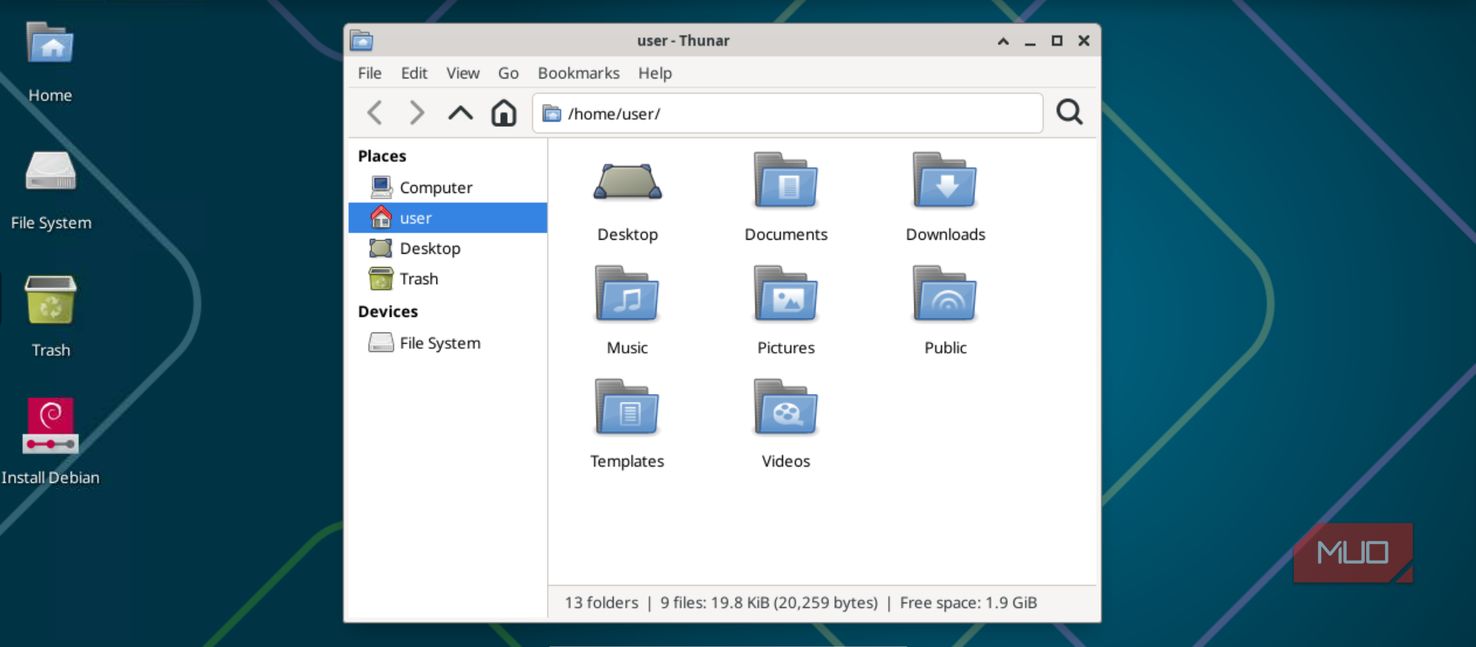This screenshot has height=647, width=1476.
Task: Go forward with the right arrow button
Action: click(417, 113)
